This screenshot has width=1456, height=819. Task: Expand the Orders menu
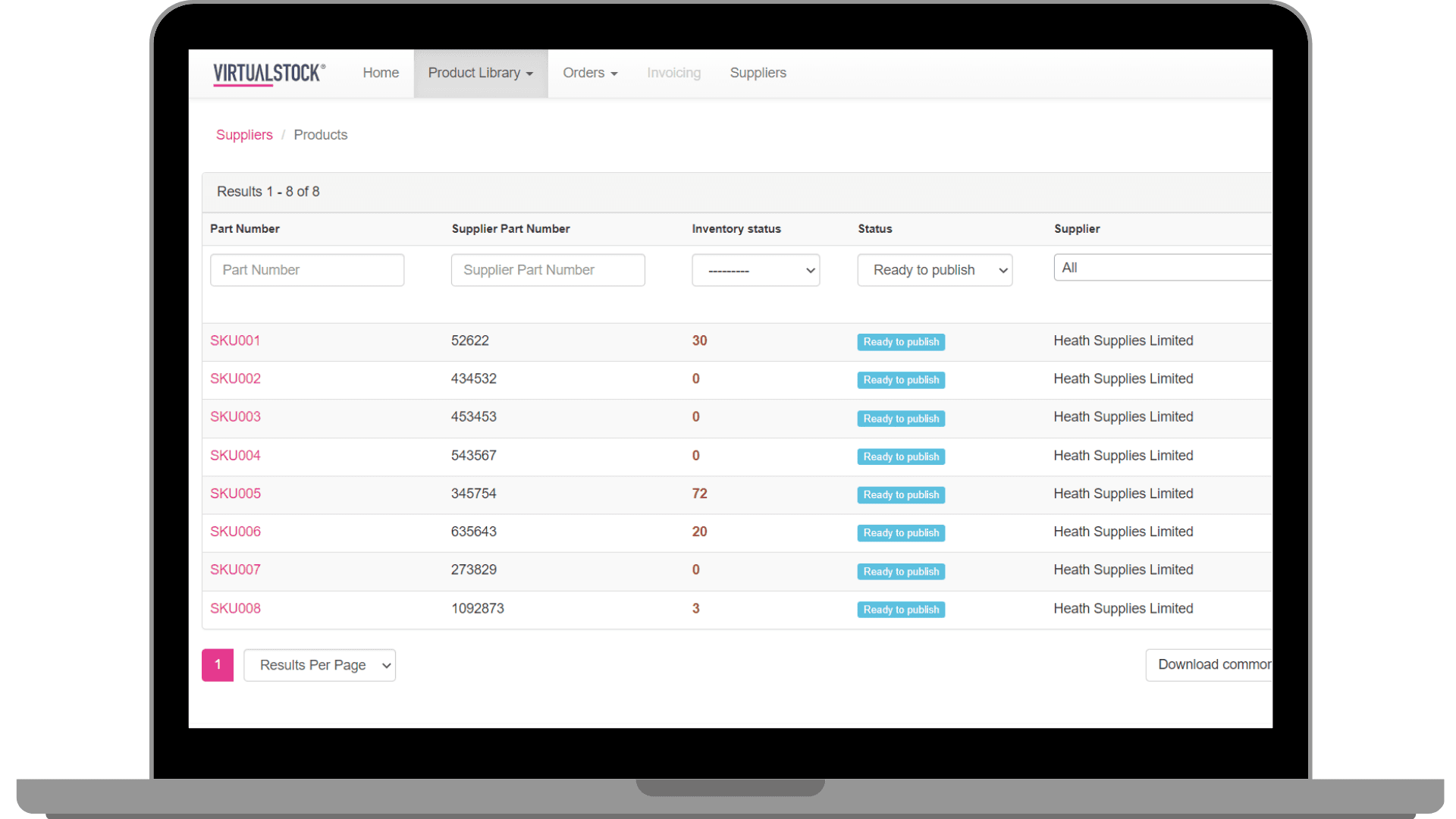point(589,73)
